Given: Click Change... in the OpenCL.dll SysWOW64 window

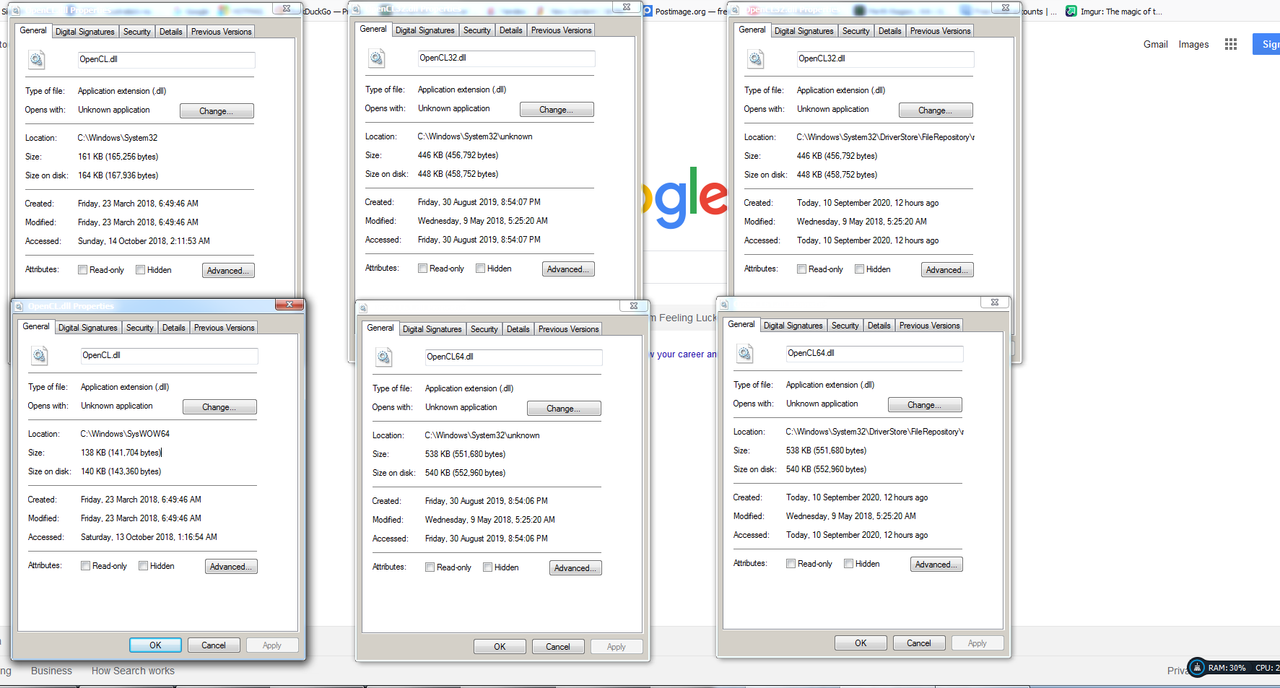Looking at the screenshot, I should [x=220, y=407].
